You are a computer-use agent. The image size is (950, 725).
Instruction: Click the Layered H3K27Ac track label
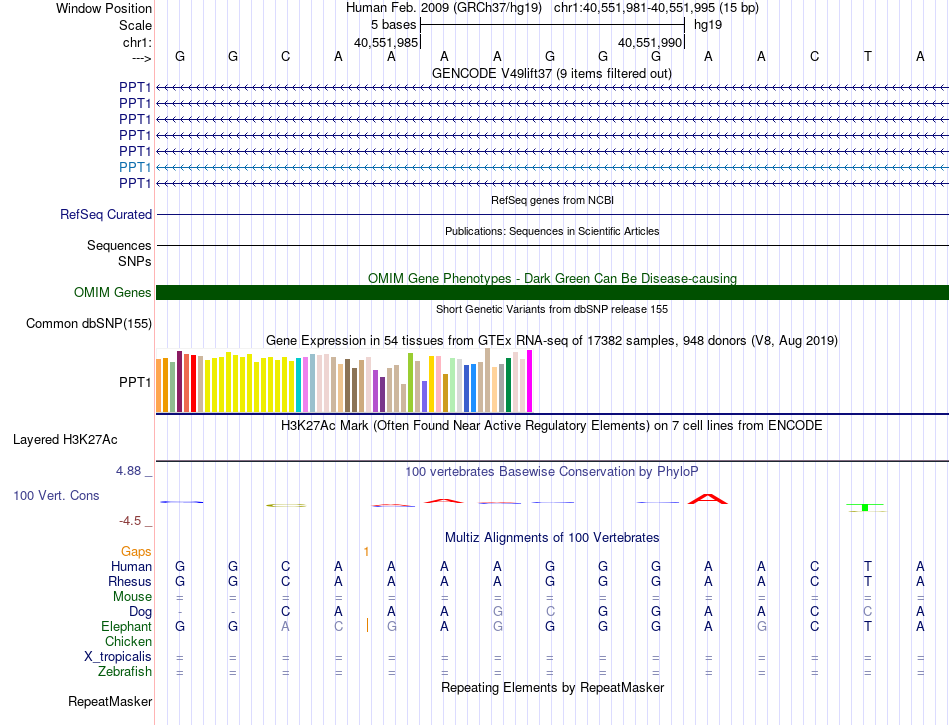[65, 440]
